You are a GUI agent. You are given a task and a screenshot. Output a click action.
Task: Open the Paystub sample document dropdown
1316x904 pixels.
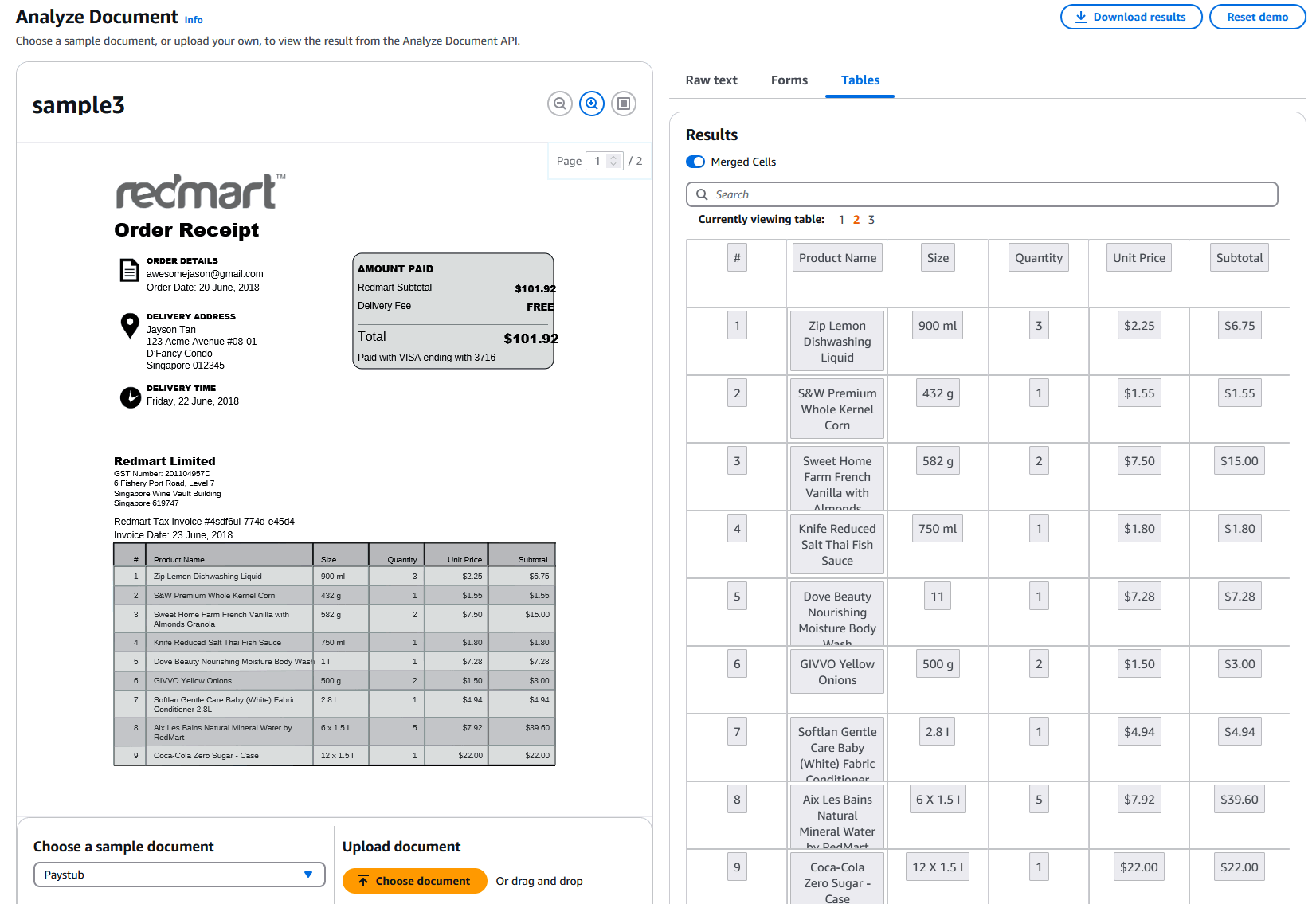179,875
